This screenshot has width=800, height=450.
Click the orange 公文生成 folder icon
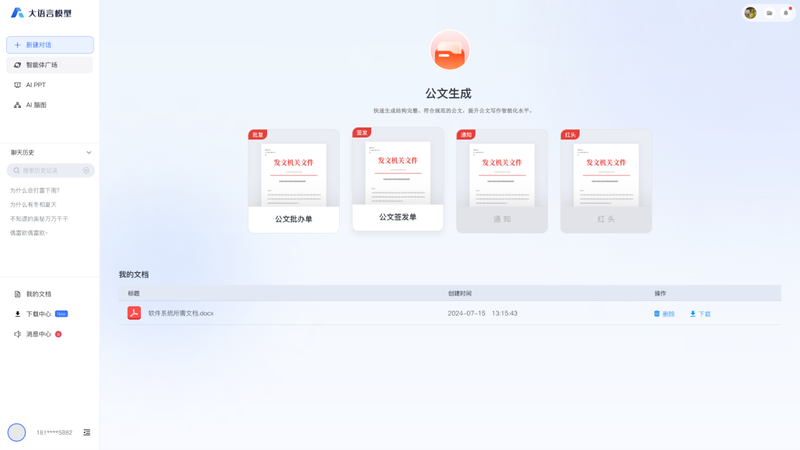449,50
